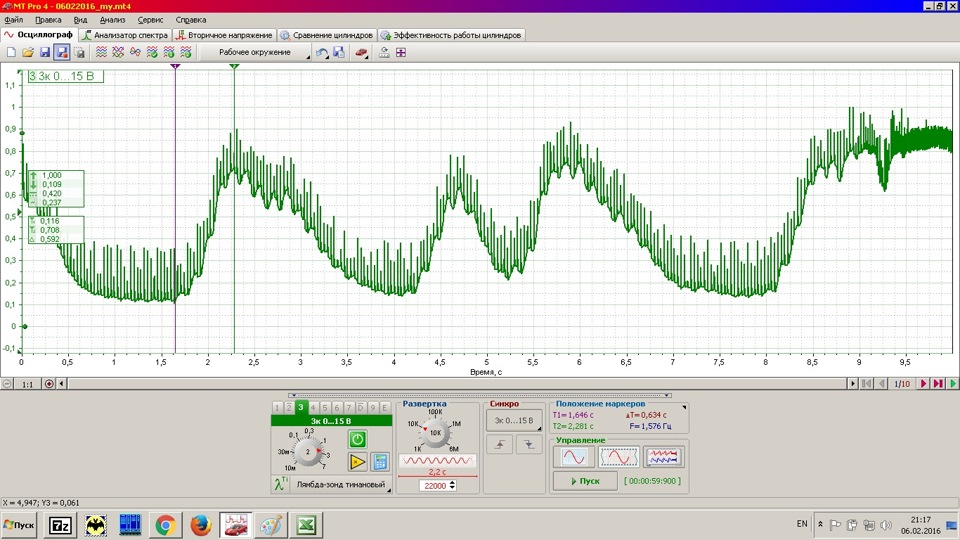Switch to Вторичное напряжение tab
The image size is (960, 540).
click(x=224, y=35)
